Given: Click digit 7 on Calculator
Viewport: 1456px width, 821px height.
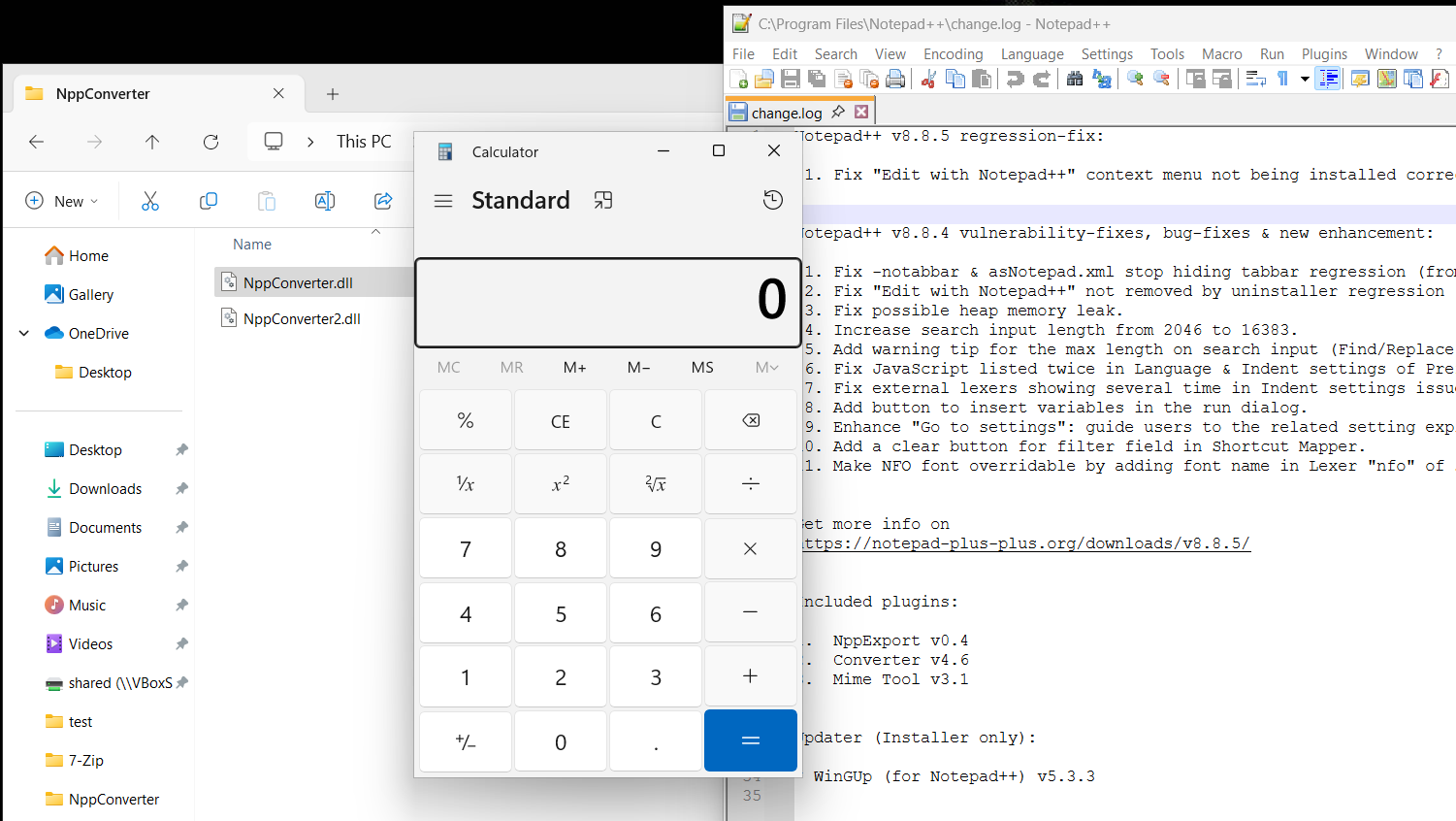Looking at the screenshot, I should (x=466, y=549).
